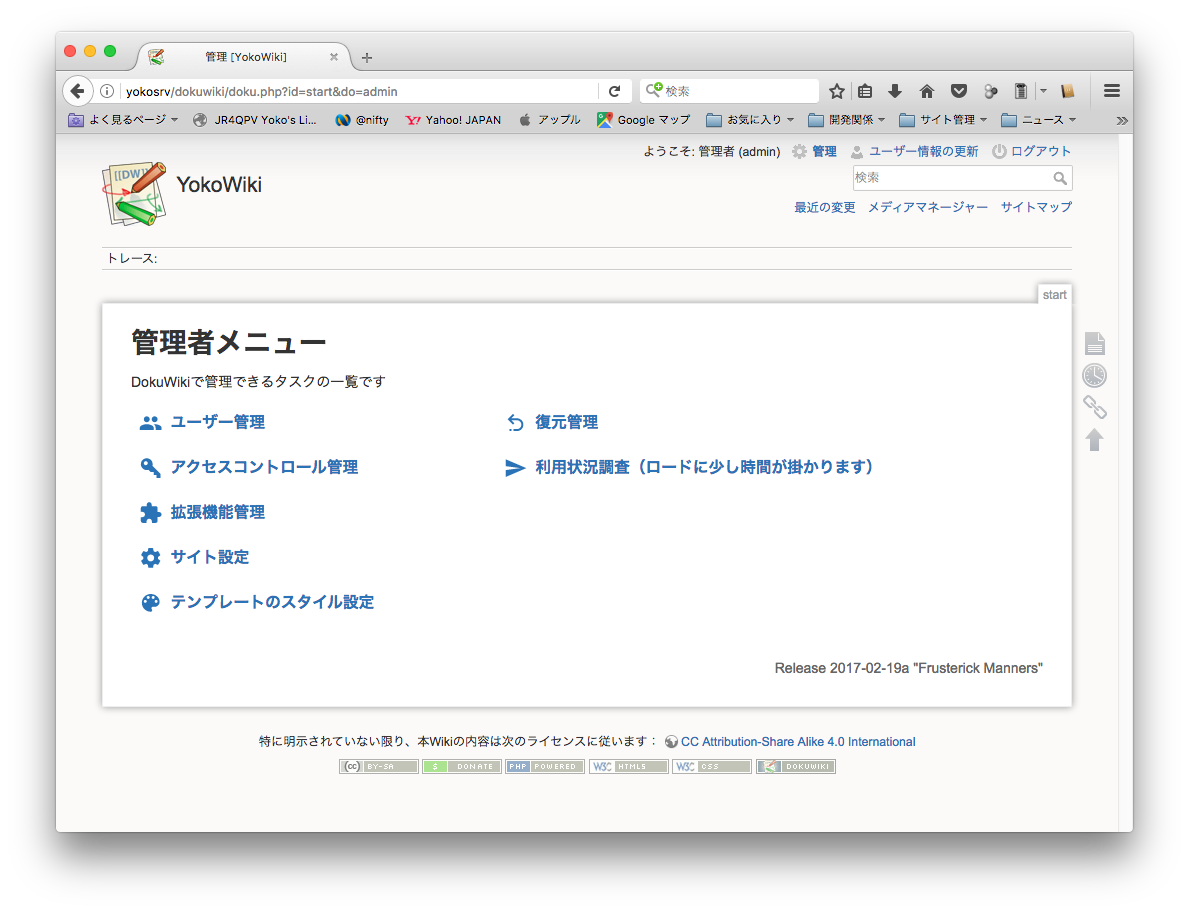The height and width of the screenshot is (912, 1189).
Task: Click the 管理 link in user tools
Action: (x=824, y=151)
